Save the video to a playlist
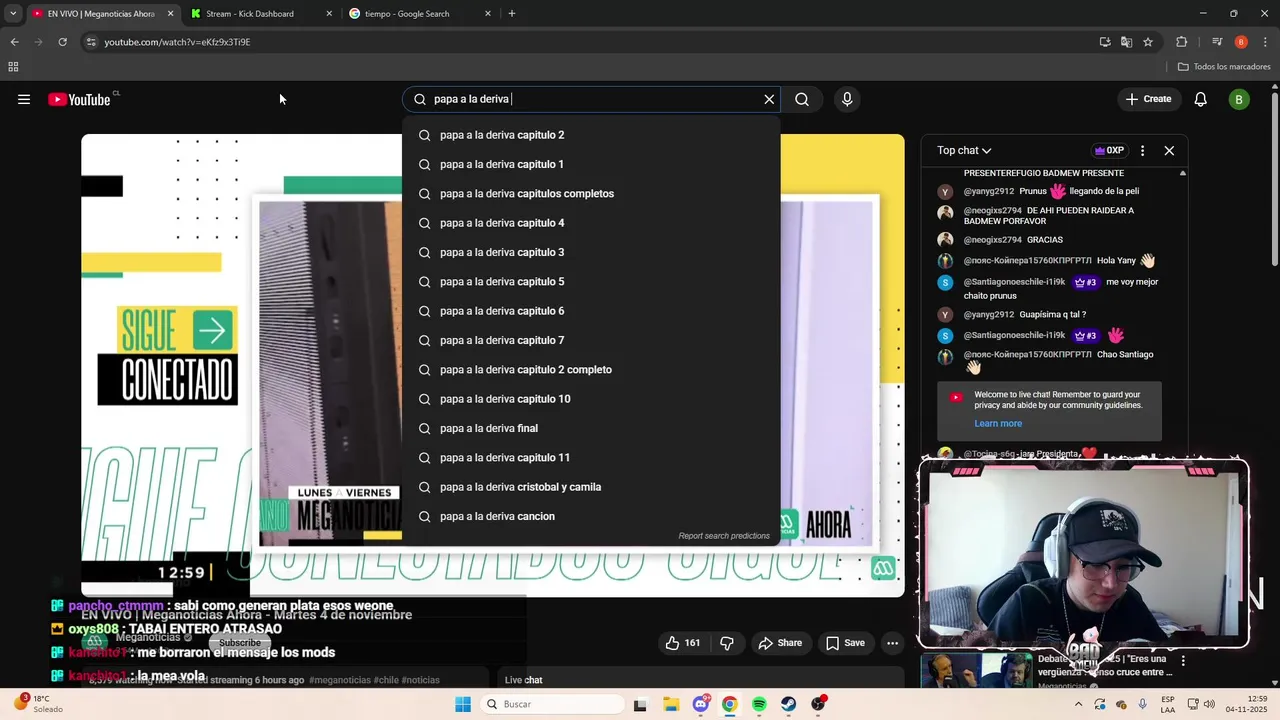Viewport: 1280px width, 720px height. click(844, 643)
